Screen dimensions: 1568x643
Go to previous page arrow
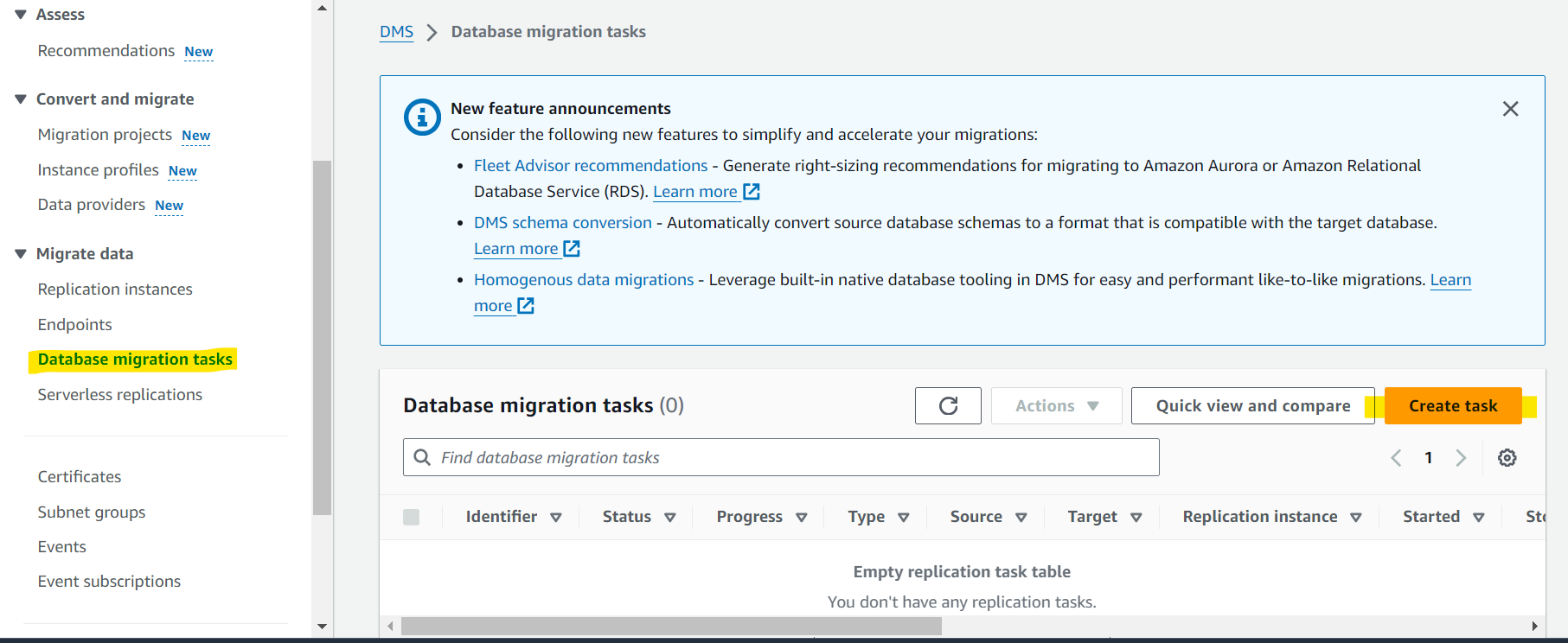pos(1396,458)
